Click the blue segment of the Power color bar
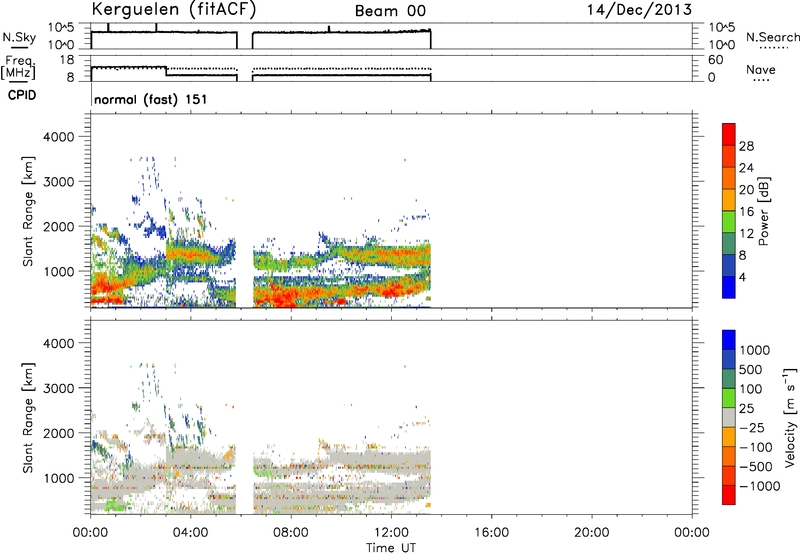This screenshot has height=554, width=800. 729,287
